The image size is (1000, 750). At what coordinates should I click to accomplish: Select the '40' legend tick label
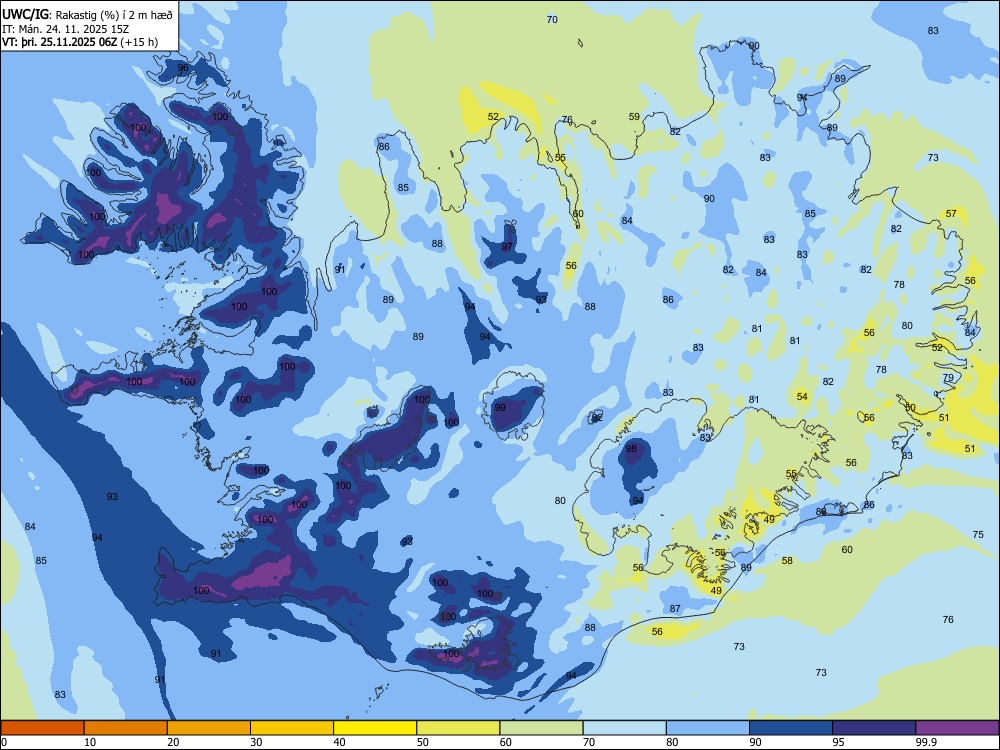[340, 742]
